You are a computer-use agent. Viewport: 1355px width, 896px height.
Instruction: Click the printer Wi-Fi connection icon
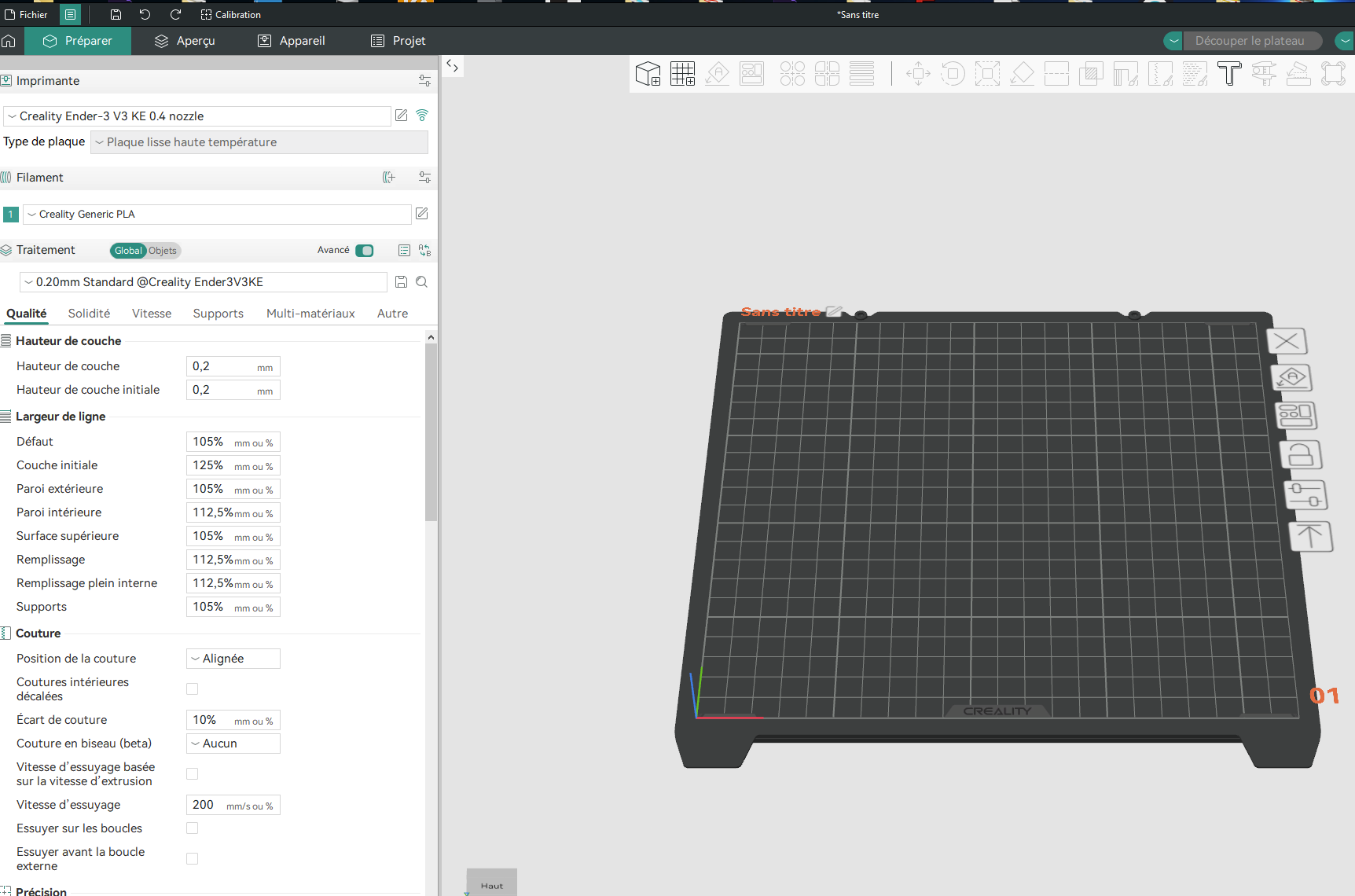(x=422, y=116)
